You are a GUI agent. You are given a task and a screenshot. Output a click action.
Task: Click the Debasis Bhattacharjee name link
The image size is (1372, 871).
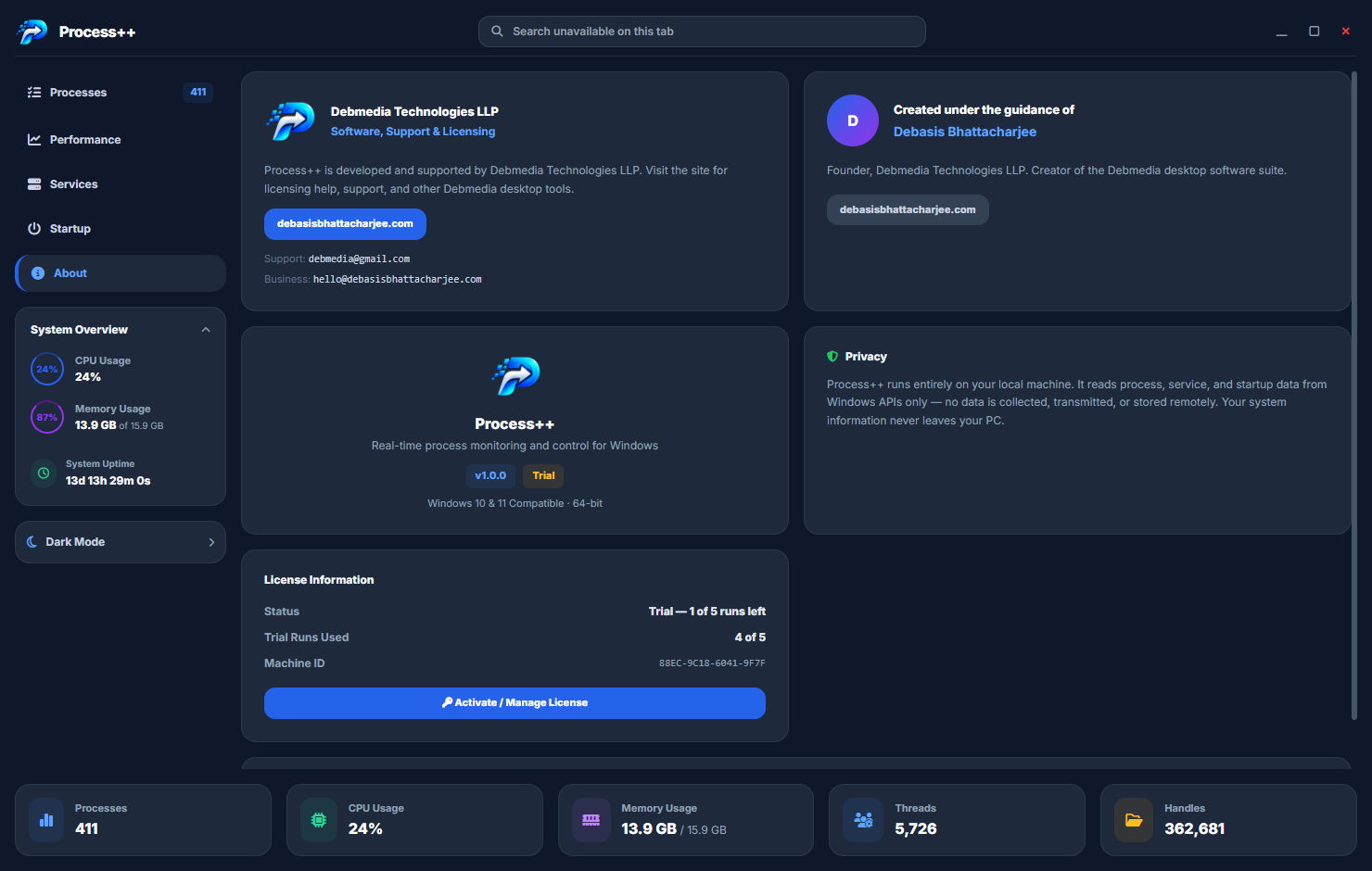[965, 132]
